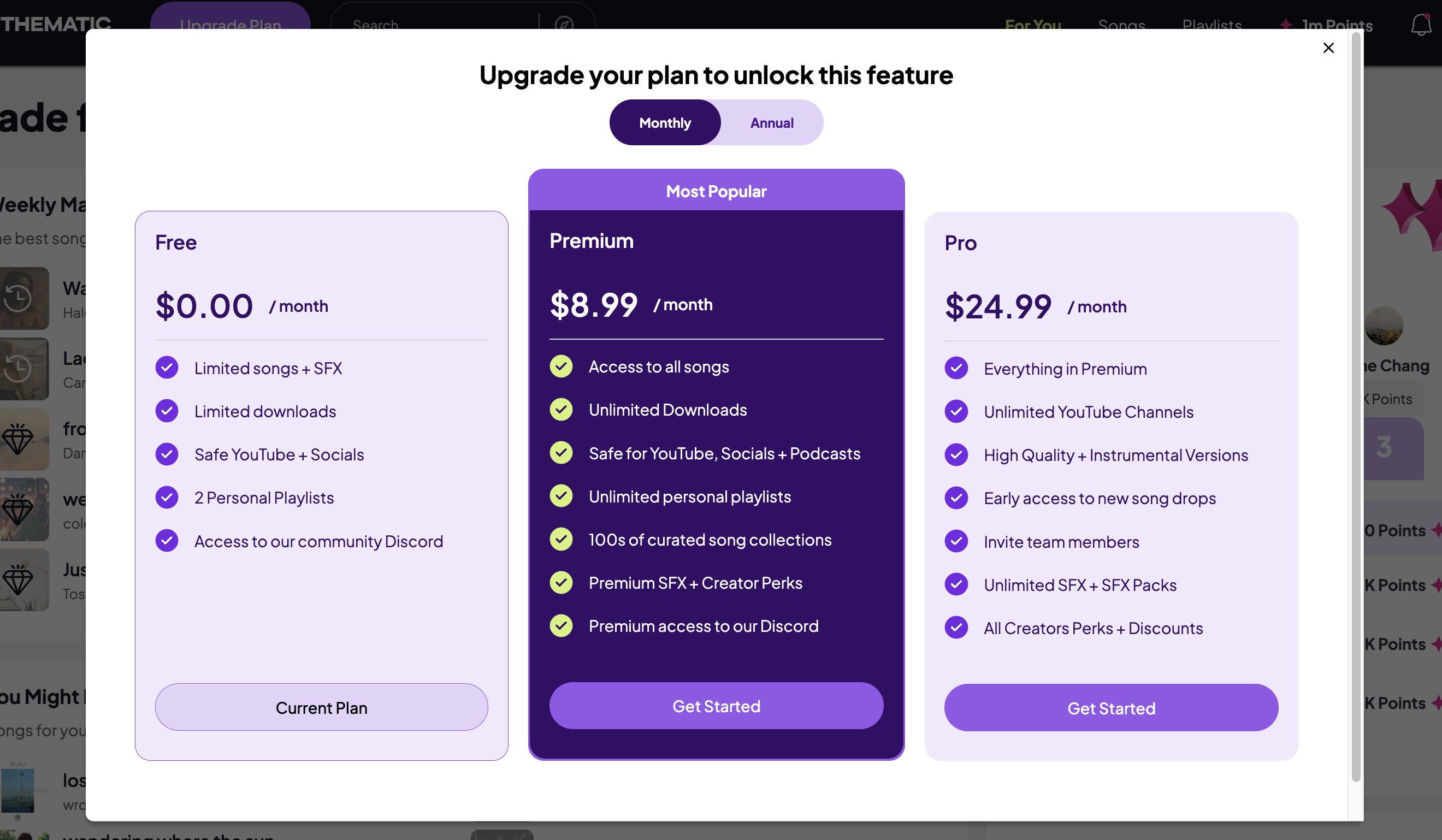Close the upgrade plan dialog
Screen dimensions: 1442x840
tap(1328, 48)
